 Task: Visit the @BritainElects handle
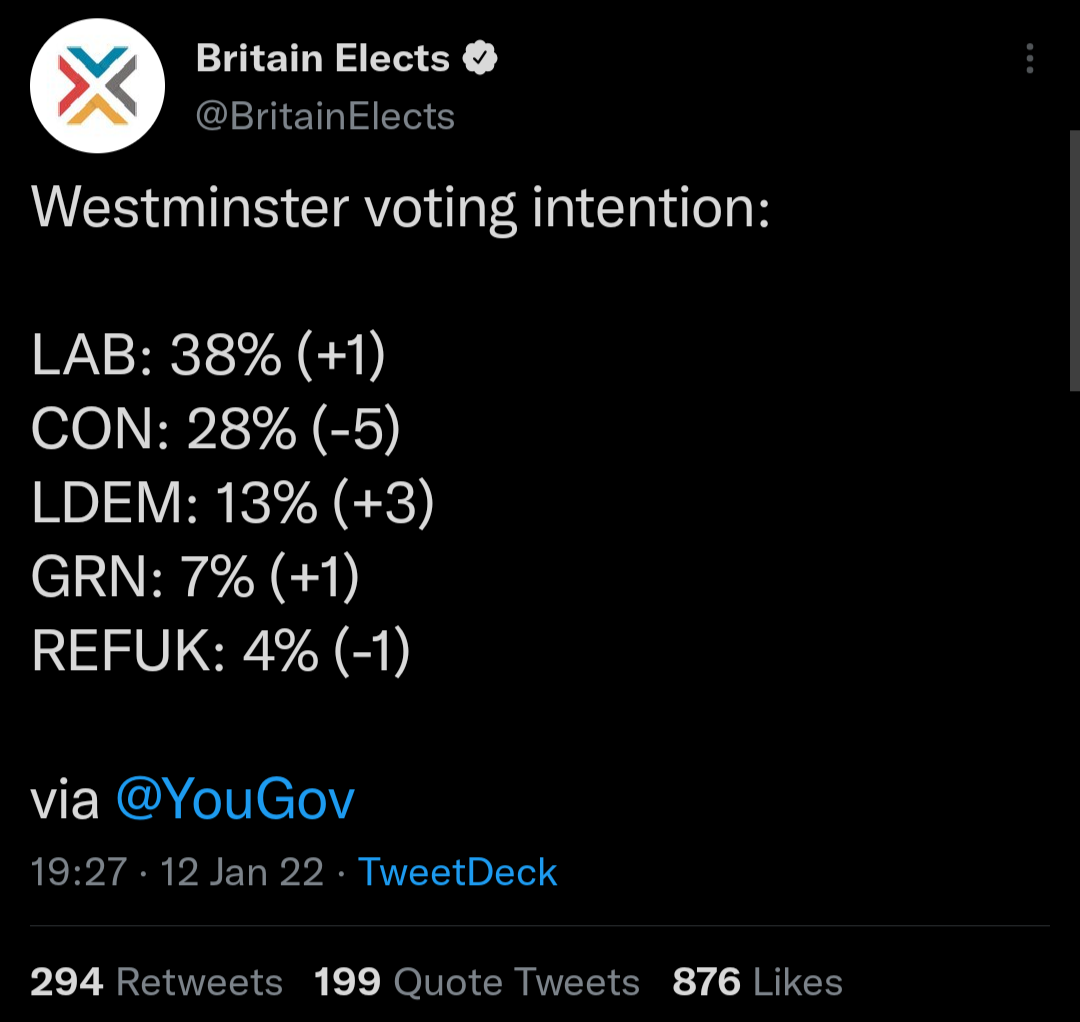pyautogui.click(x=325, y=117)
